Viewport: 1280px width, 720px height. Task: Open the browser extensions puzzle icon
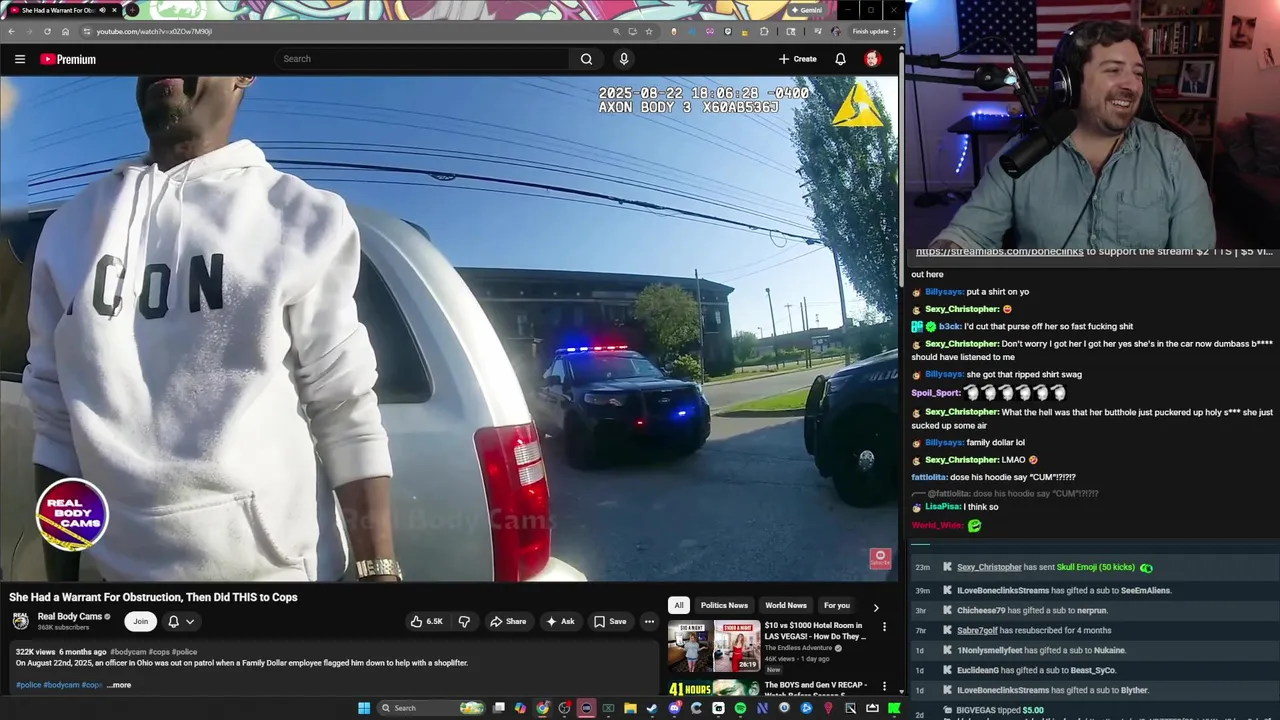pyautogui.click(x=764, y=31)
